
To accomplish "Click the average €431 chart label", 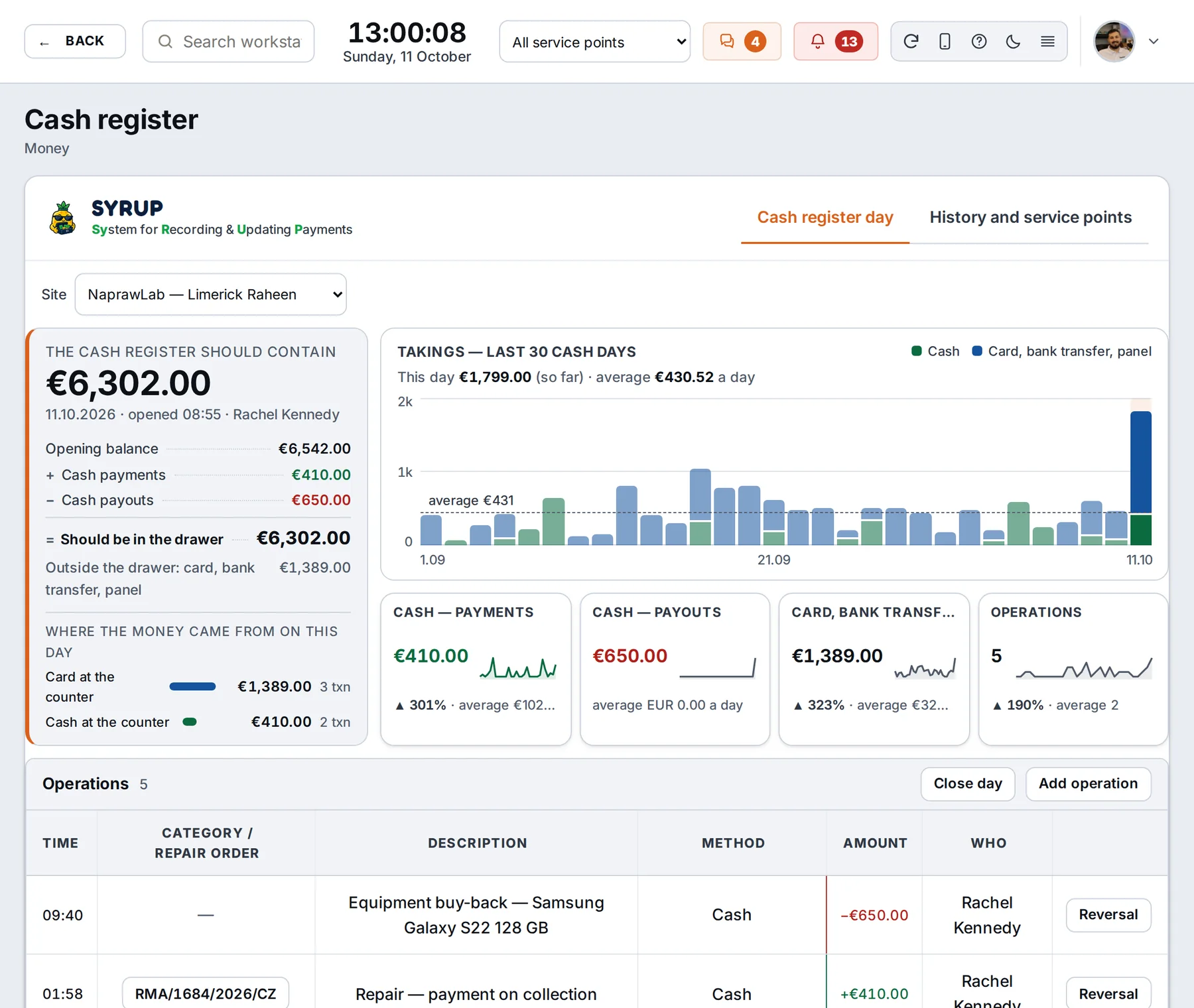I will coord(471,500).
